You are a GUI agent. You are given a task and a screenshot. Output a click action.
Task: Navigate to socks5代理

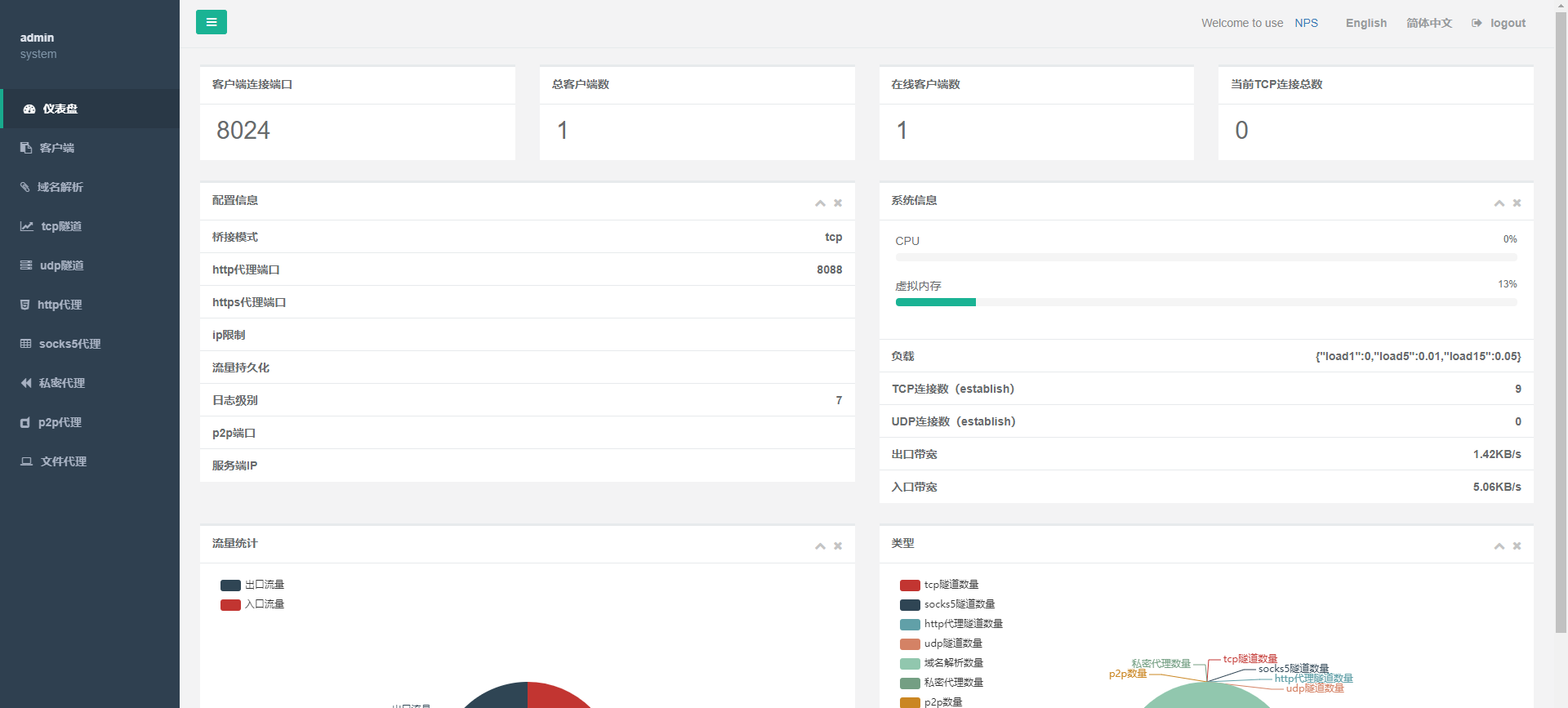pos(90,344)
